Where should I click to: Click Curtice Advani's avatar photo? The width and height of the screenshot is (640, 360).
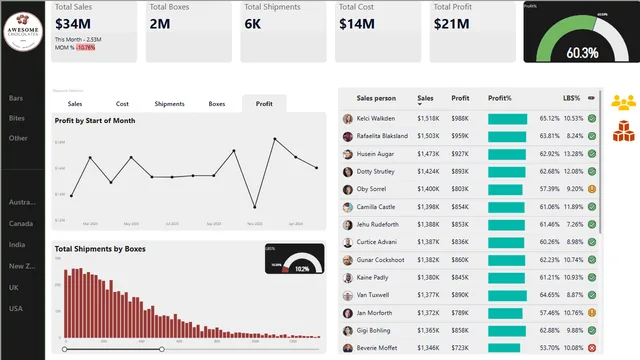[x=348, y=242]
